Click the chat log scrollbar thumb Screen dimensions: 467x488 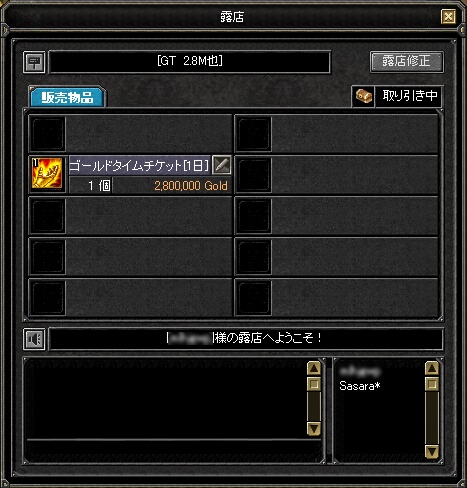(314, 384)
